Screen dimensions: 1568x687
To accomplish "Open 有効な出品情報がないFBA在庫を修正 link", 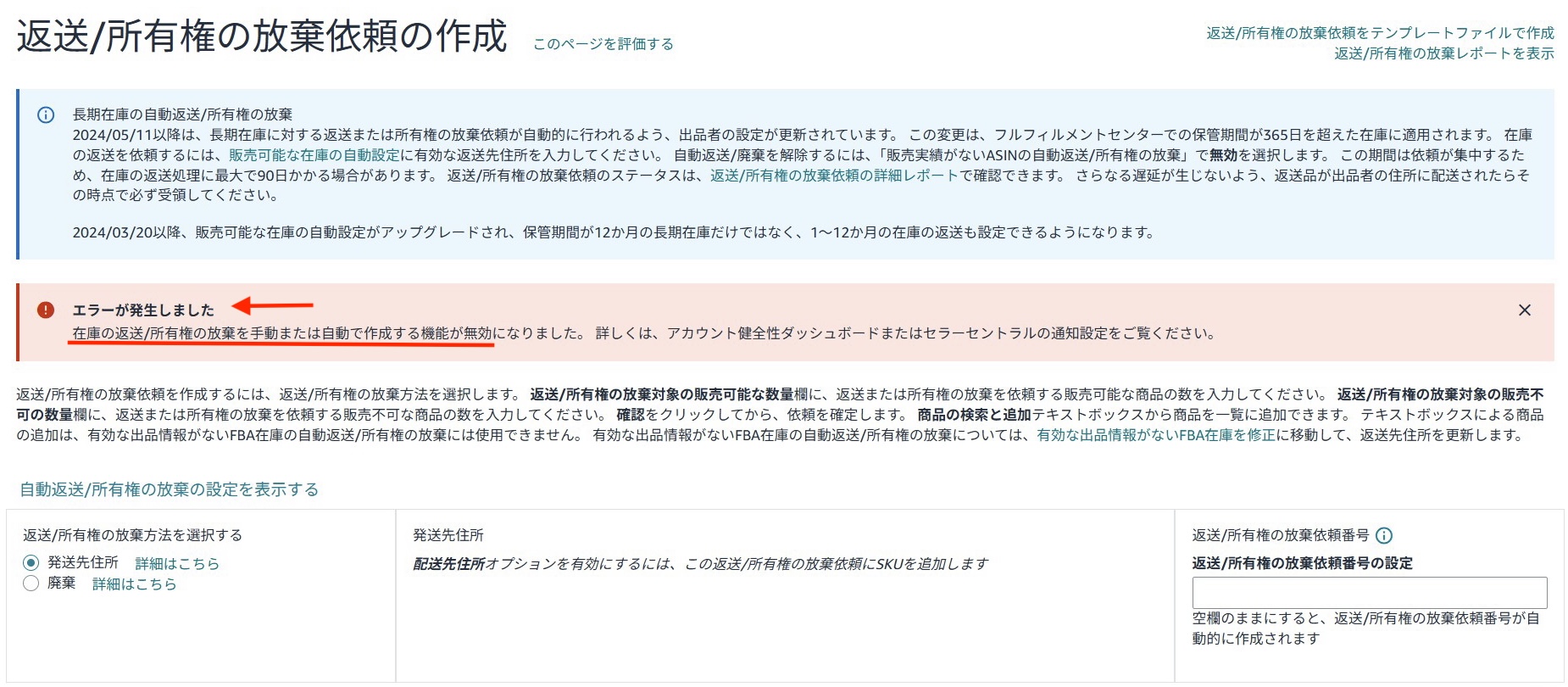I will pos(1155,435).
